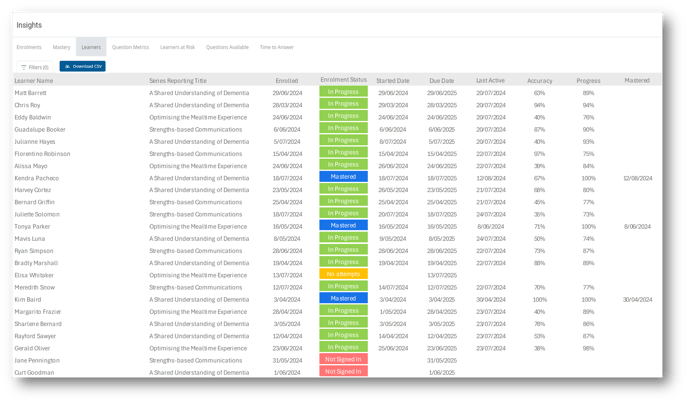Click the Progress column header
The height and width of the screenshot is (403, 688).
pyautogui.click(x=588, y=80)
